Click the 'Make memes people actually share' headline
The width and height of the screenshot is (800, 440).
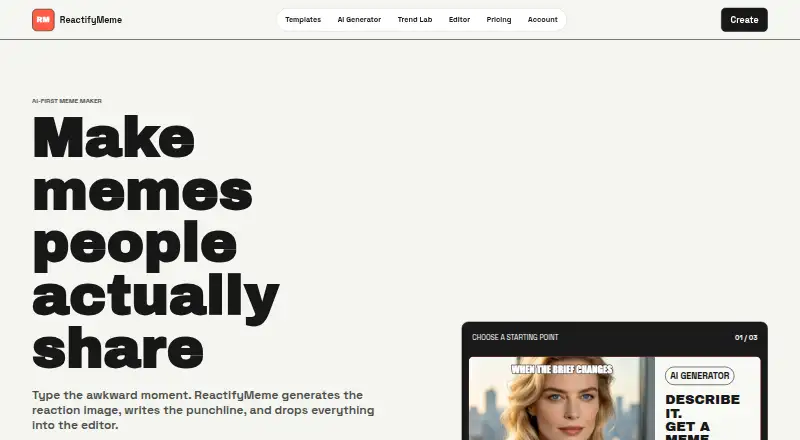[x=156, y=242]
